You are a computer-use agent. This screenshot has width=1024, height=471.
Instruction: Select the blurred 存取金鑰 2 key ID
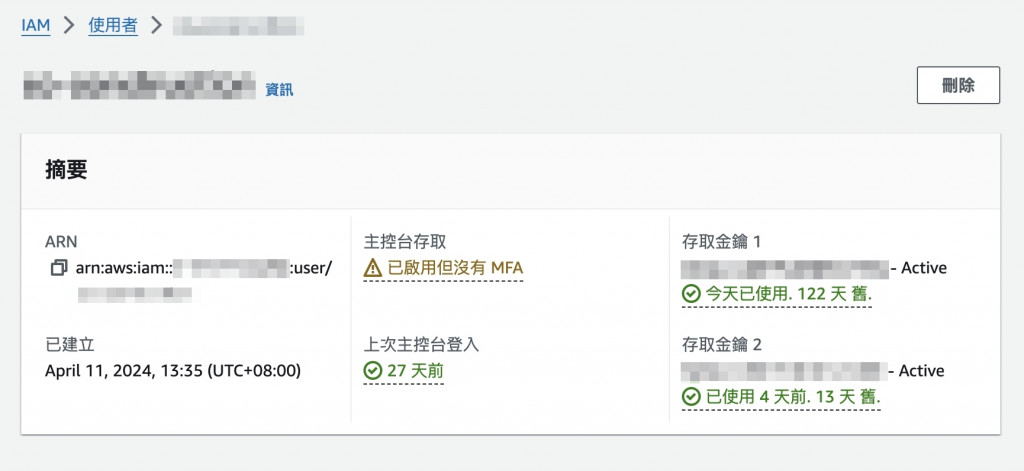tap(783, 371)
